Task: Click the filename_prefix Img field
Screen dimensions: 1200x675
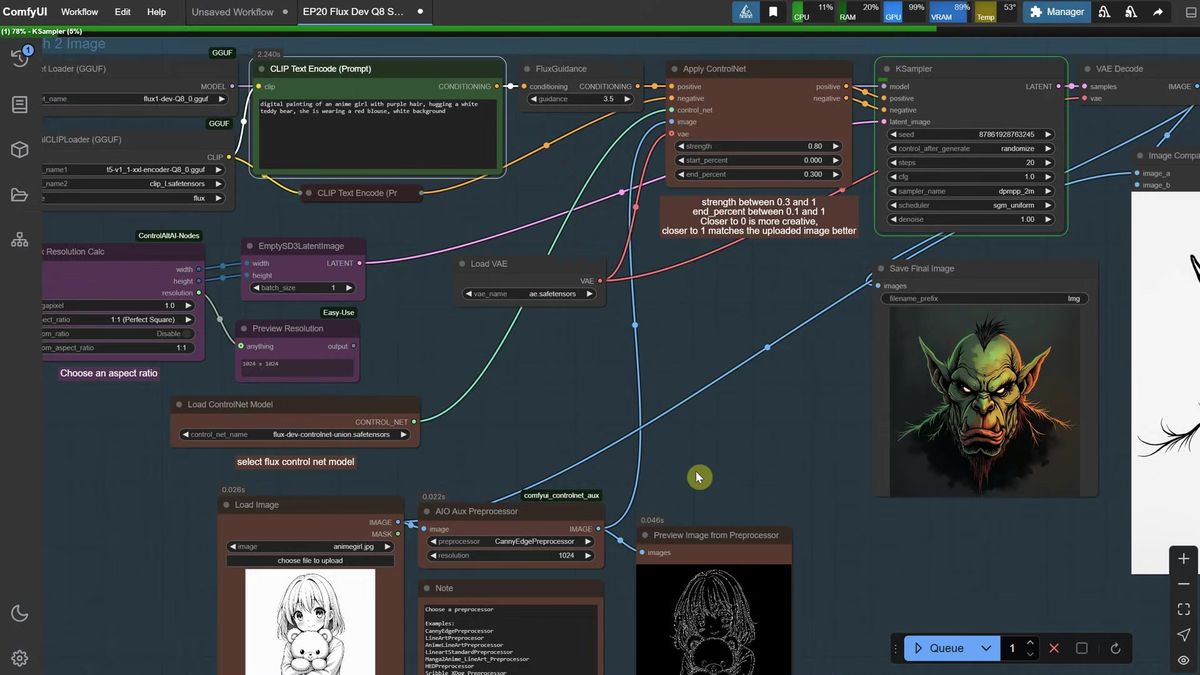Action: click(x=984, y=298)
